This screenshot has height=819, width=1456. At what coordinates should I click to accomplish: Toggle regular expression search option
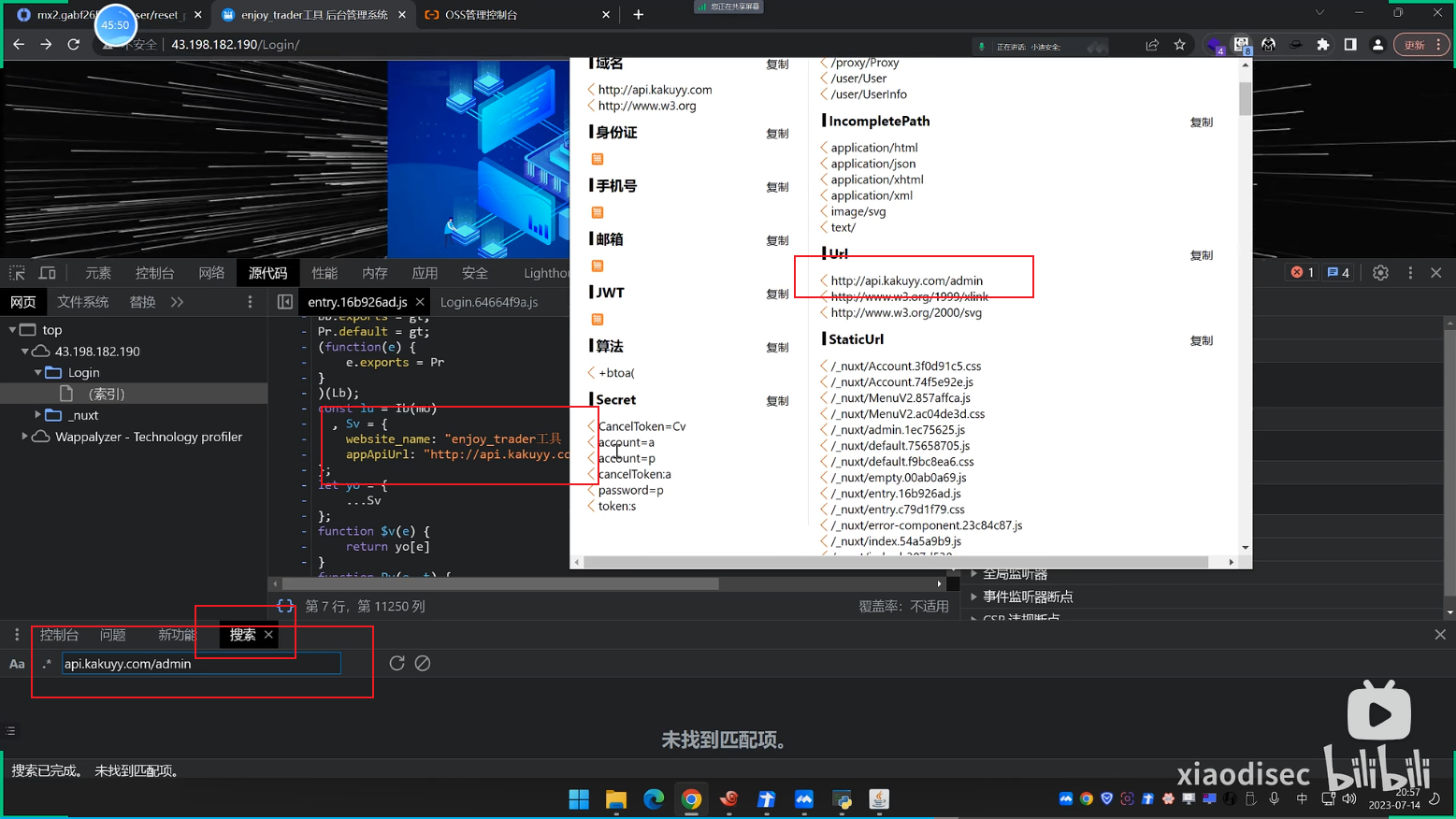[47, 664]
